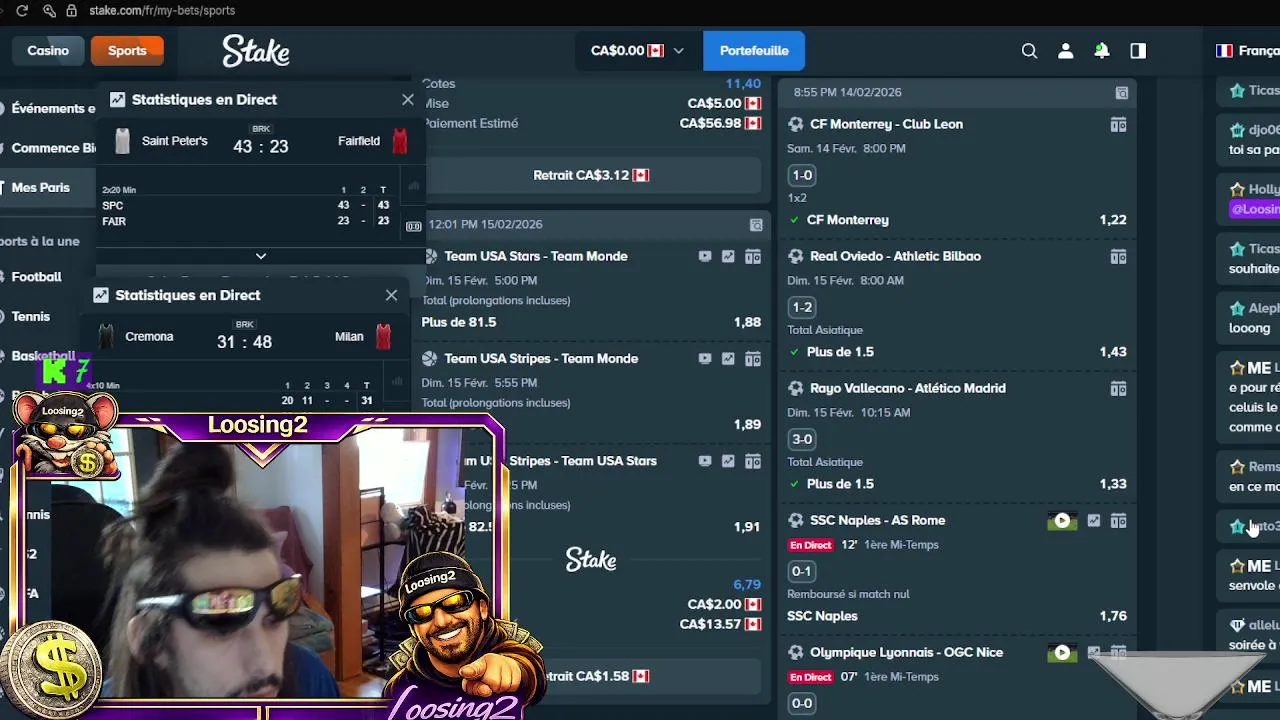Search tabs with the browser magnifier icon
This screenshot has width=1280, height=720.
(49, 10)
